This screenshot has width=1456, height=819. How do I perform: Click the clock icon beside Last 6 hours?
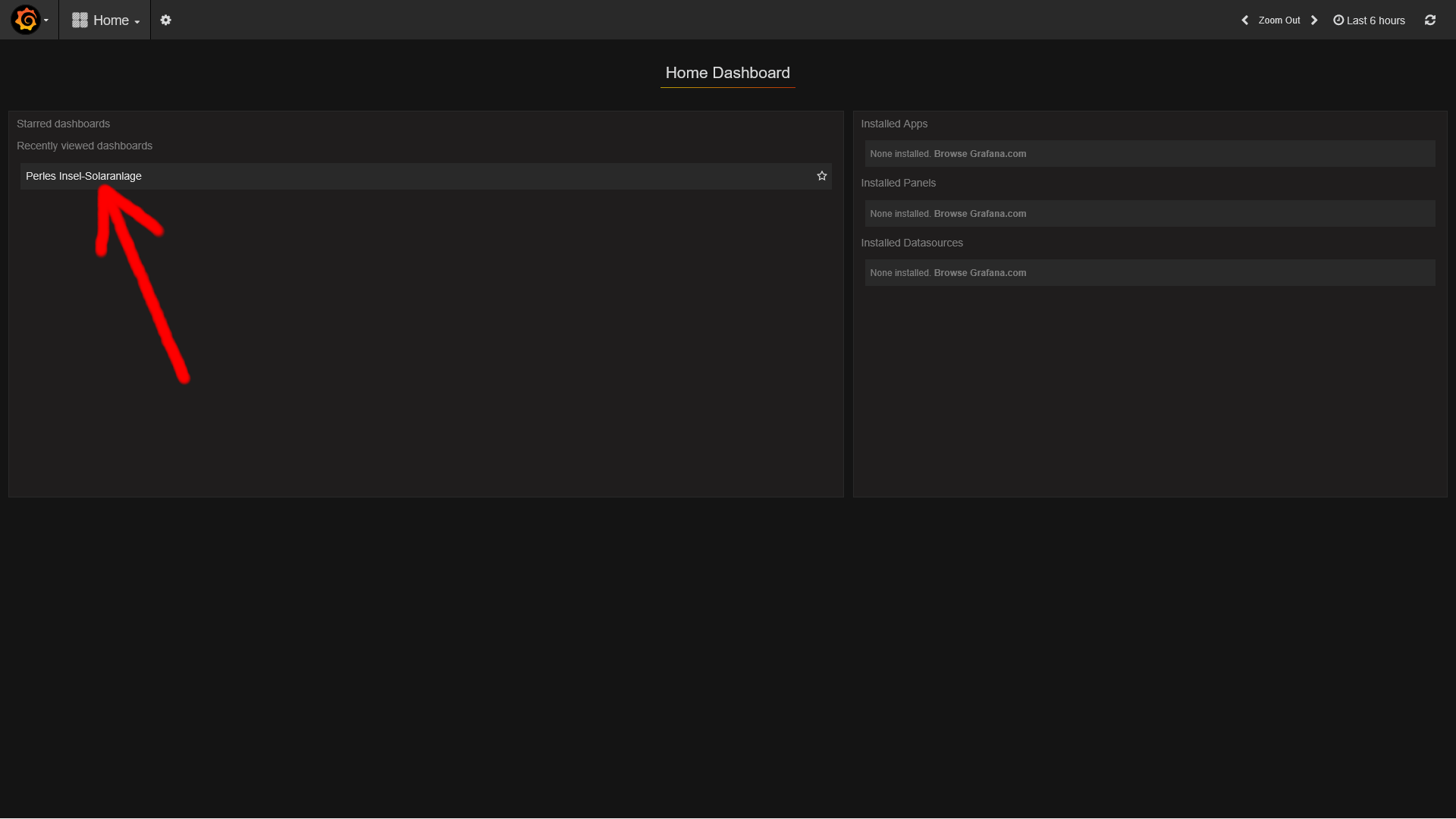1338,20
